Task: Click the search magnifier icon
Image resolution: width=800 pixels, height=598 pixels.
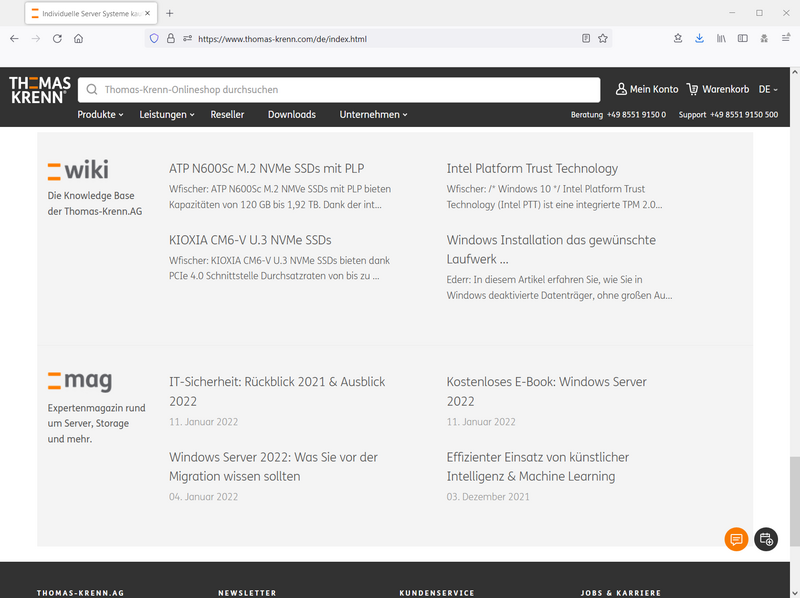Action: click(92, 90)
